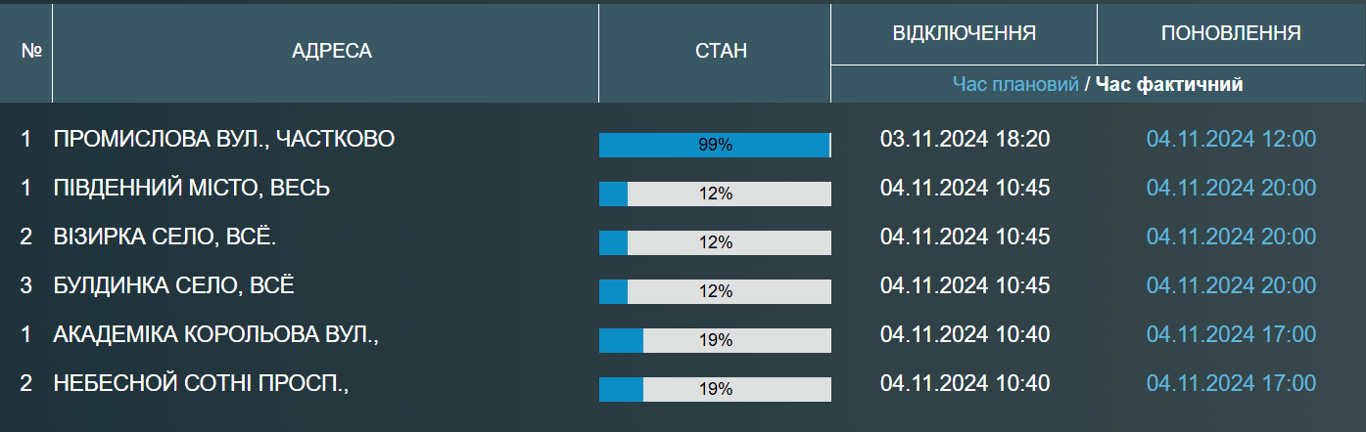Click the № column header
This screenshot has height=432, width=1366.
30,51
